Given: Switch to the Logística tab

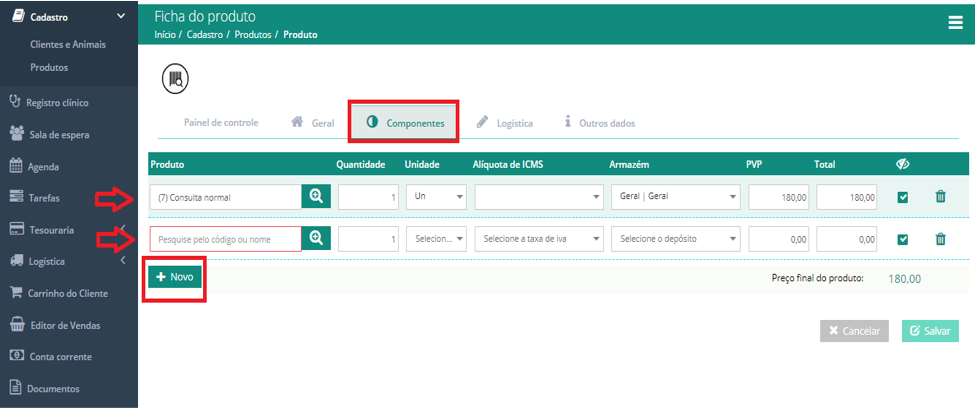Looking at the screenshot, I should (504, 123).
